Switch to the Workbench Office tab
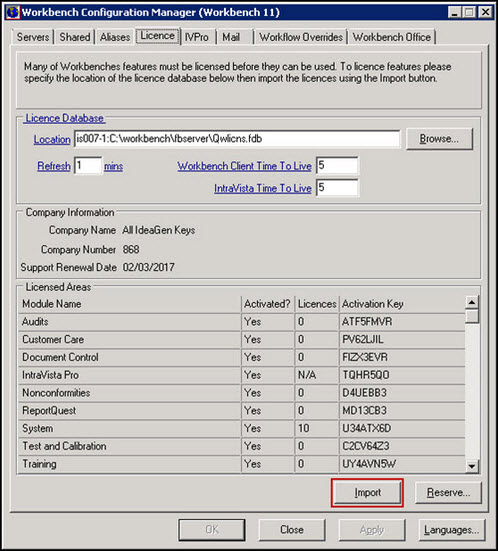Screen dimensions: 498x551 coord(392,37)
